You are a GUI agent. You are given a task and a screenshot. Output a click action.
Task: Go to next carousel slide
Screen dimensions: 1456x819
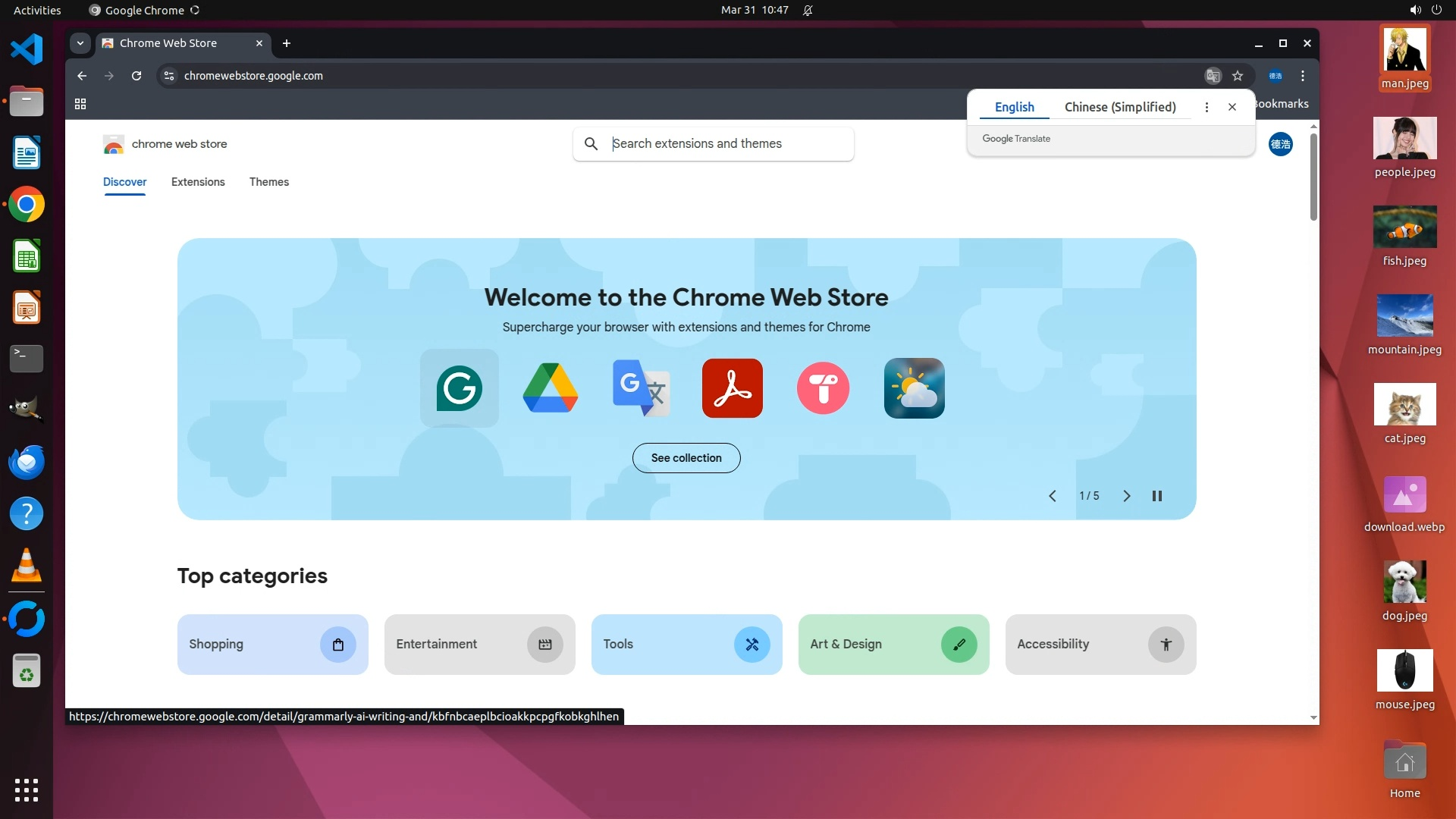1126,496
